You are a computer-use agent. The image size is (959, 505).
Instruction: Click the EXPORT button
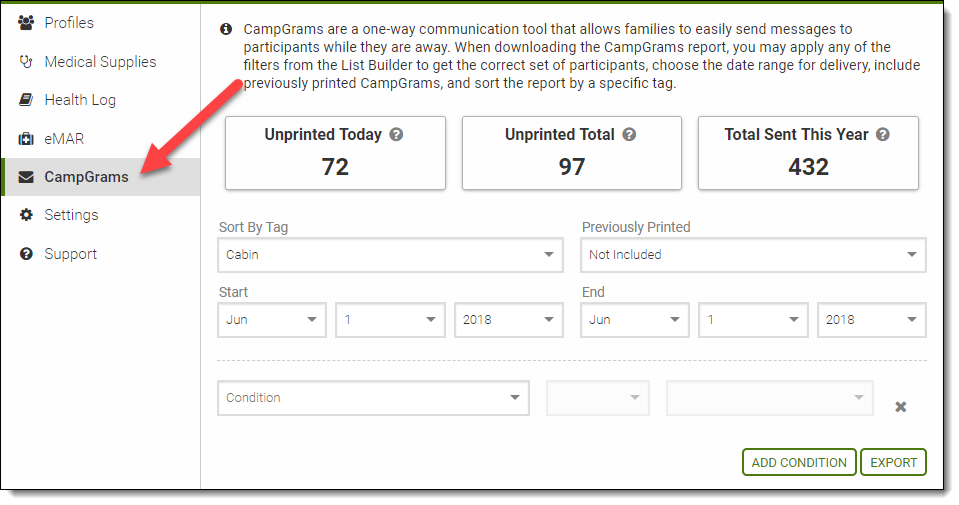tap(893, 462)
